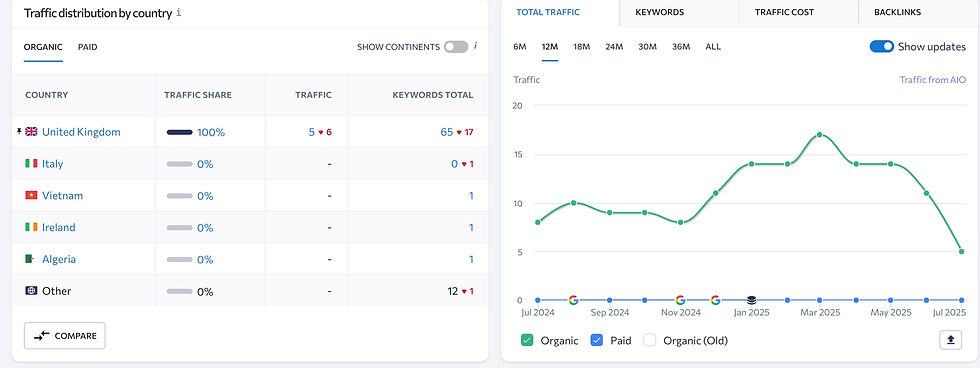The width and height of the screenshot is (980, 368).
Task: Click the Italy 0% traffic share bar
Action: tap(179, 164)
